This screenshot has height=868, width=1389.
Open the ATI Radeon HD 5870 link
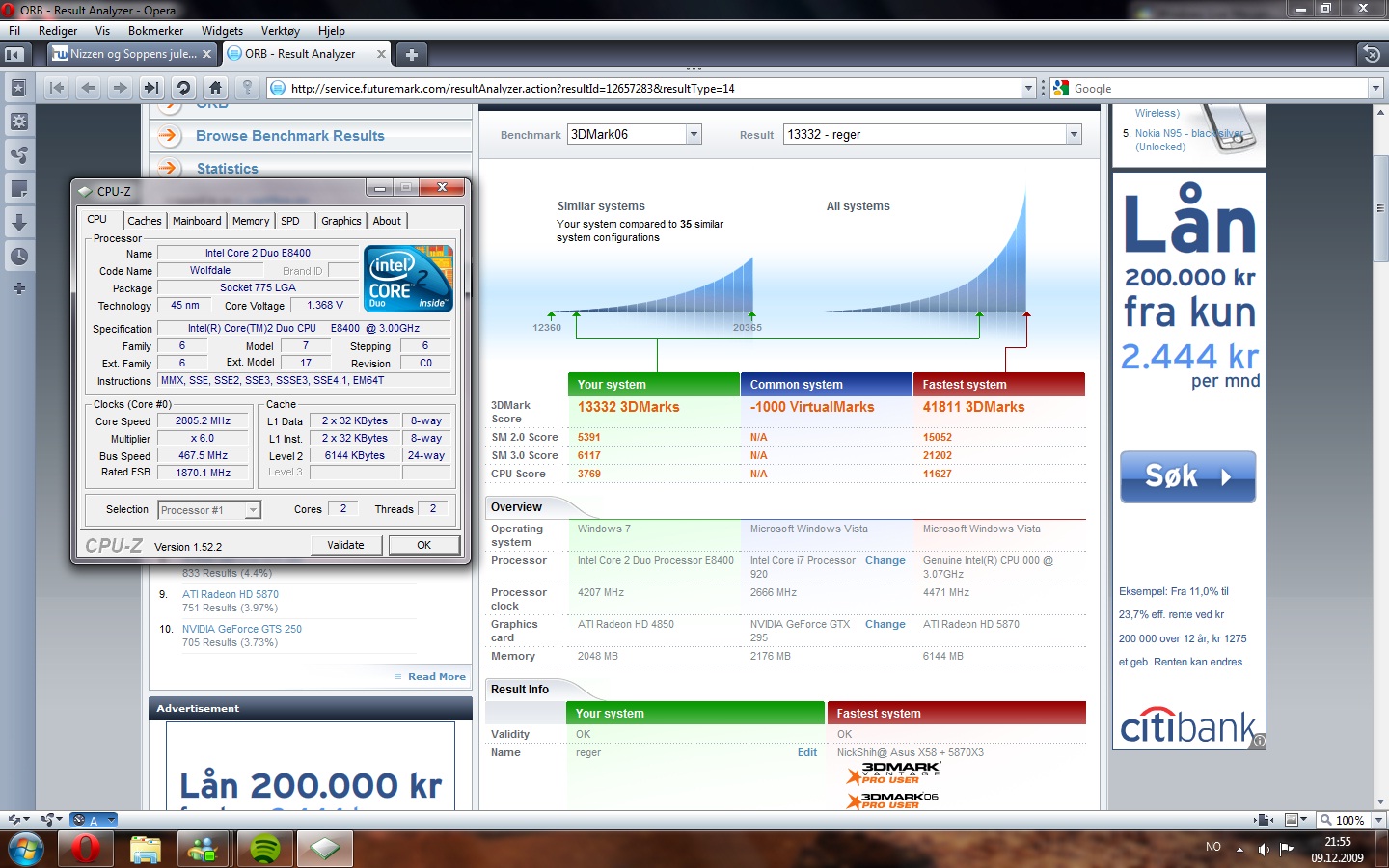(231, 594)
